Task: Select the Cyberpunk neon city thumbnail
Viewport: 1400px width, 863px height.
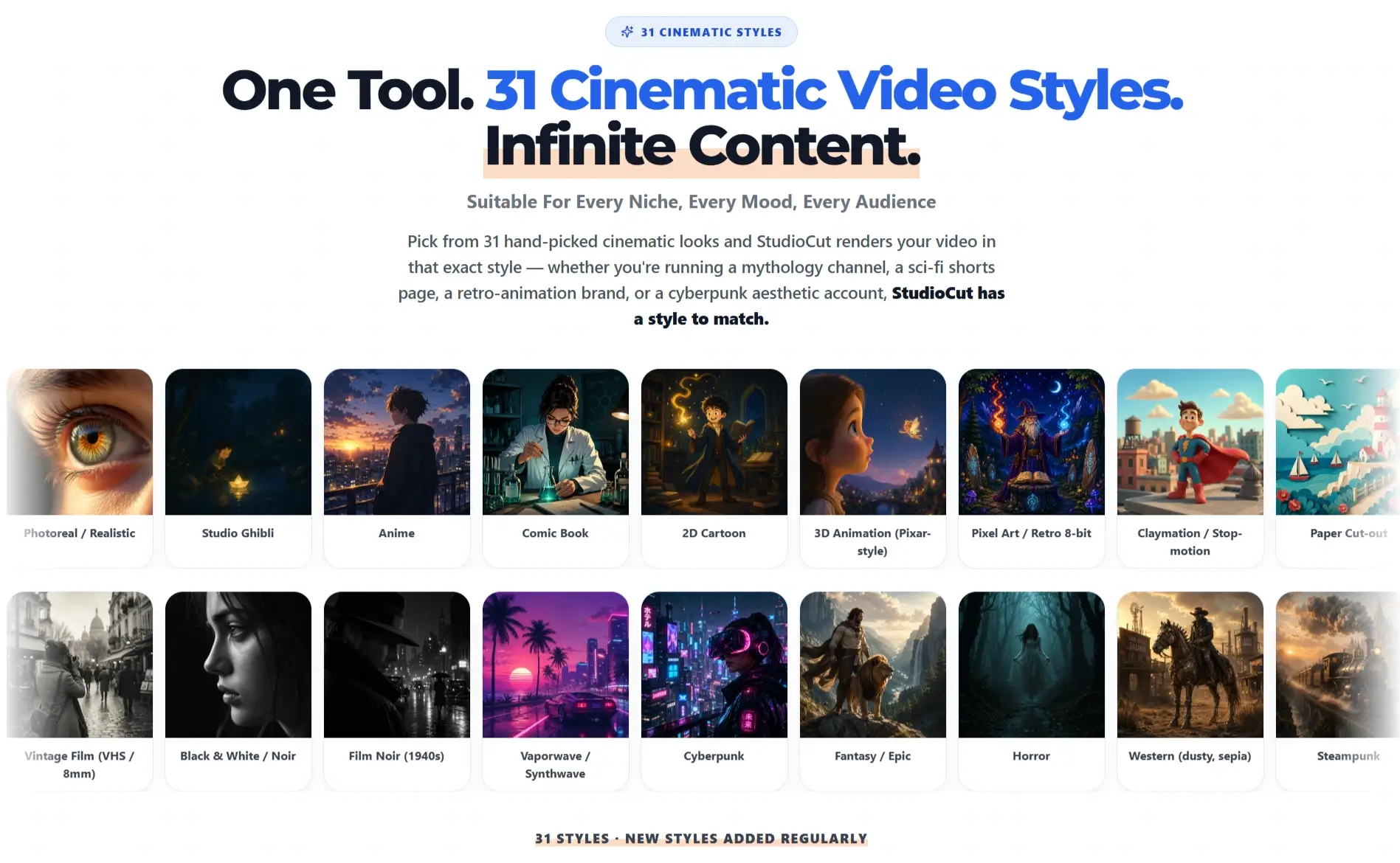Action: pyautogui.click(x=714, y=665)
